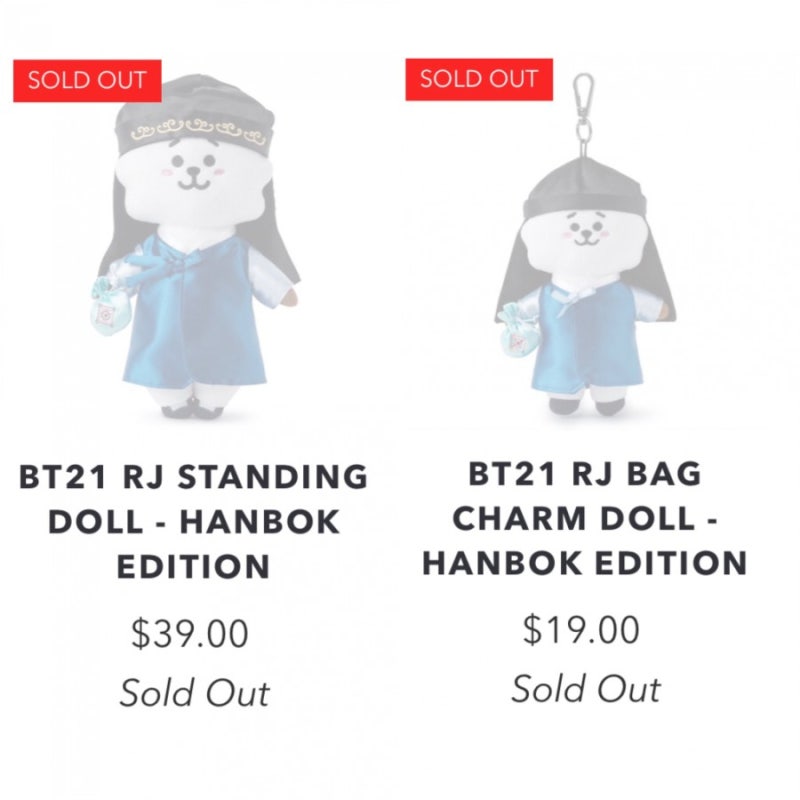Click the blue hanbok on the bag charm doll
Image resolution: width=800 pixels, height=800 pixels.
584,337
